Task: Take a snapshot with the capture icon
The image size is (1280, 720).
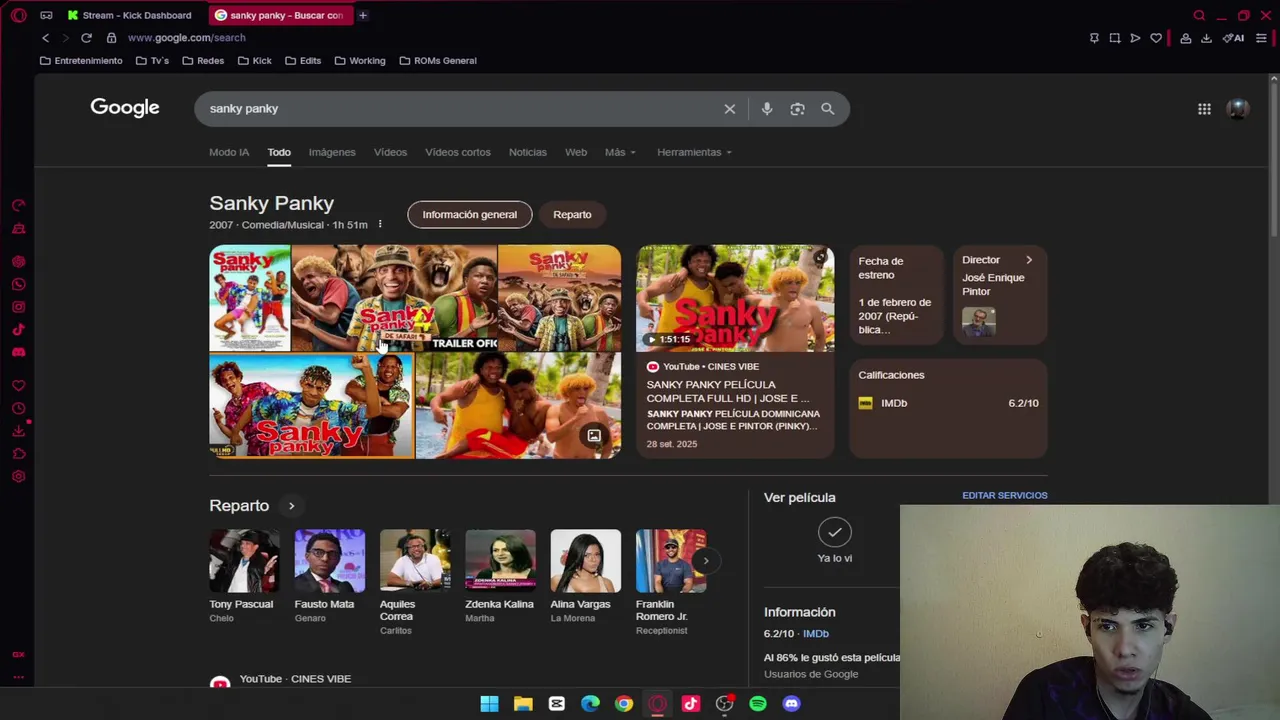Action: pos(1115,38)
